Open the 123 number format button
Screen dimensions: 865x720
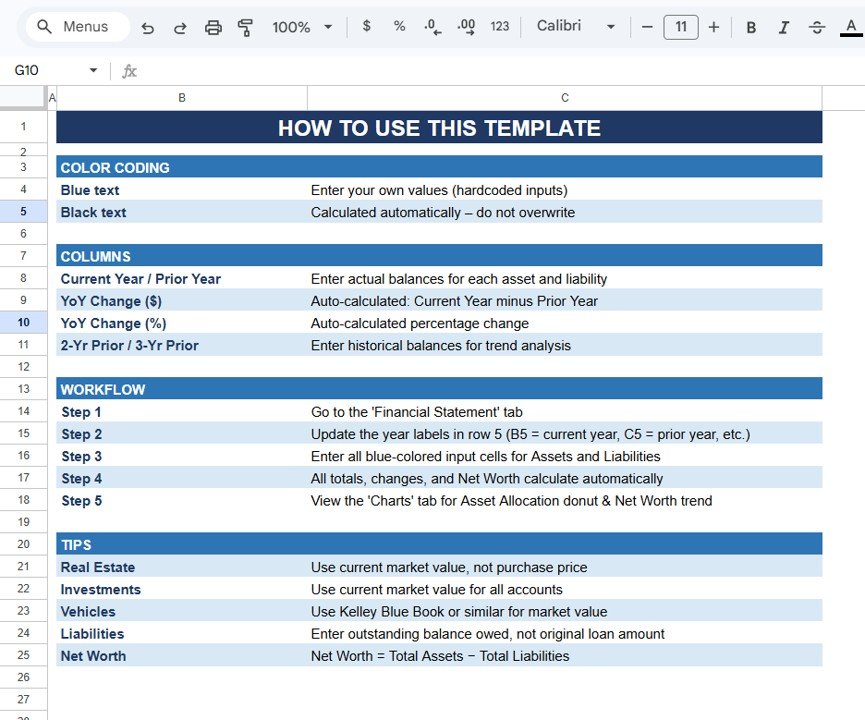coord(500,27)
